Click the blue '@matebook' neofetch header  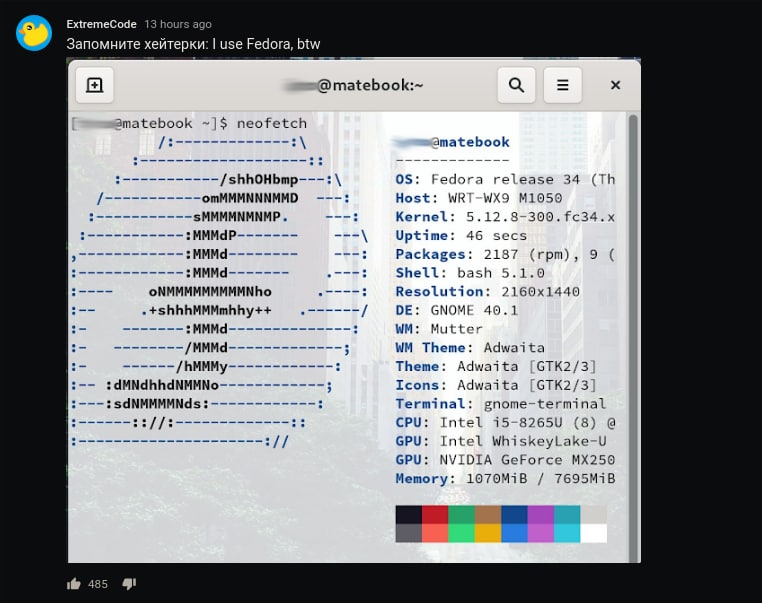coord(470,142)
